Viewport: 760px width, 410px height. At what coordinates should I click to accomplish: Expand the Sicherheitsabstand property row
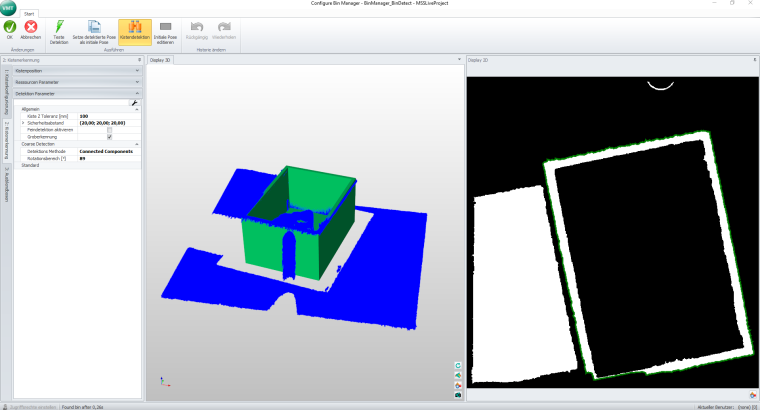pyautogui.click(x=22, y=123)
